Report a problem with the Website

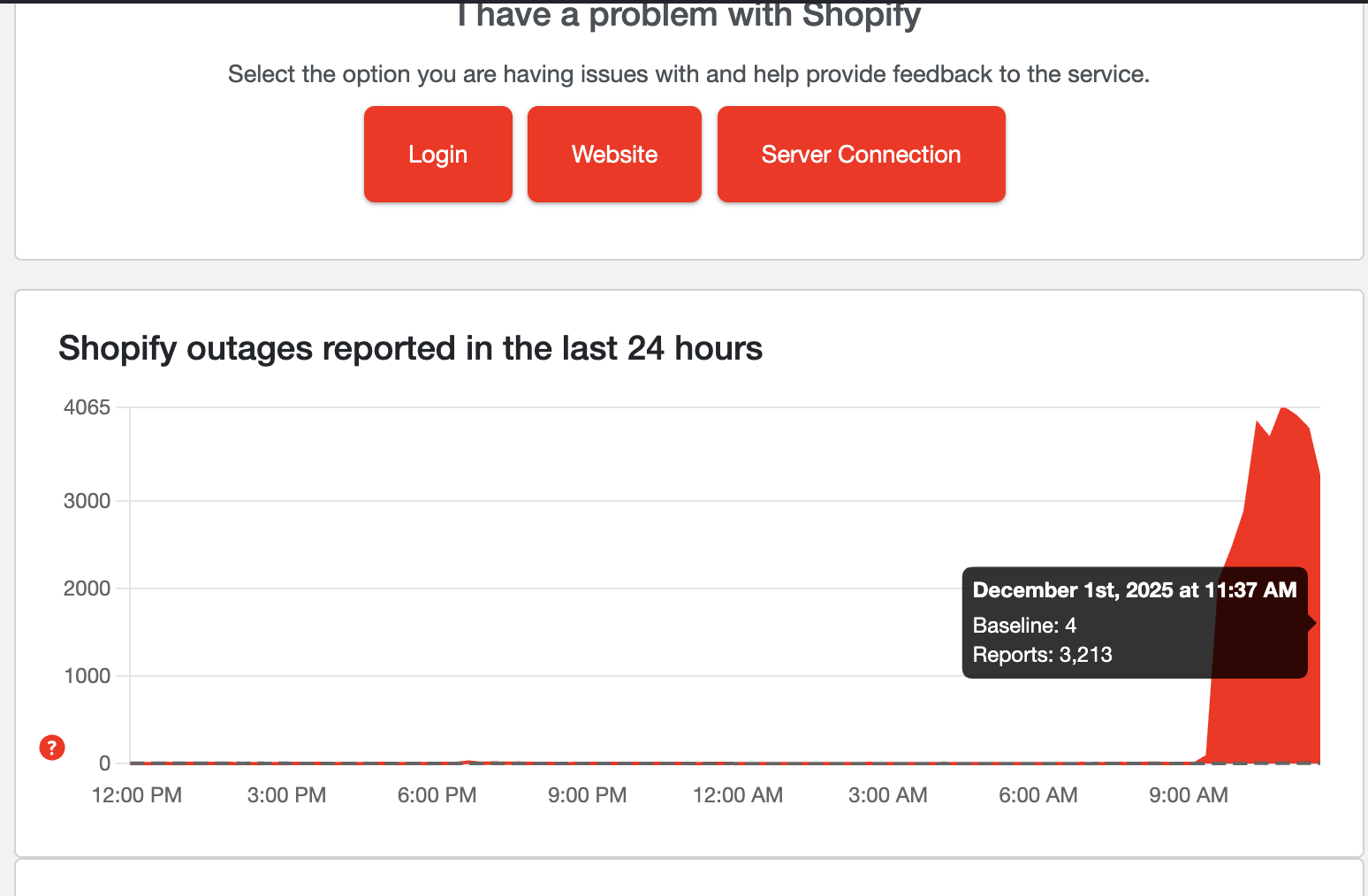(613, 154)
